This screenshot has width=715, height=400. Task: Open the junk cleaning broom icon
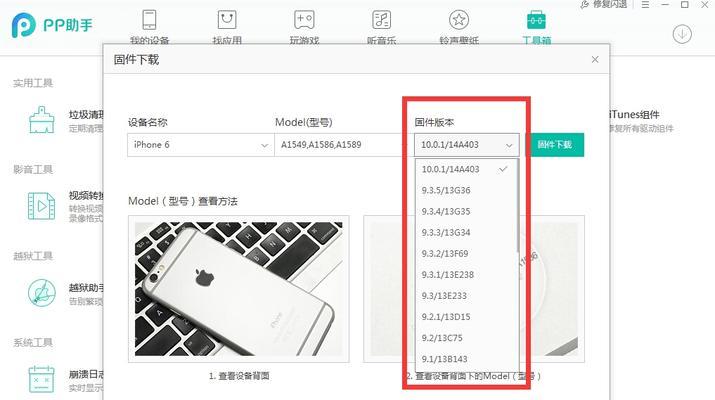pos(41,119)
